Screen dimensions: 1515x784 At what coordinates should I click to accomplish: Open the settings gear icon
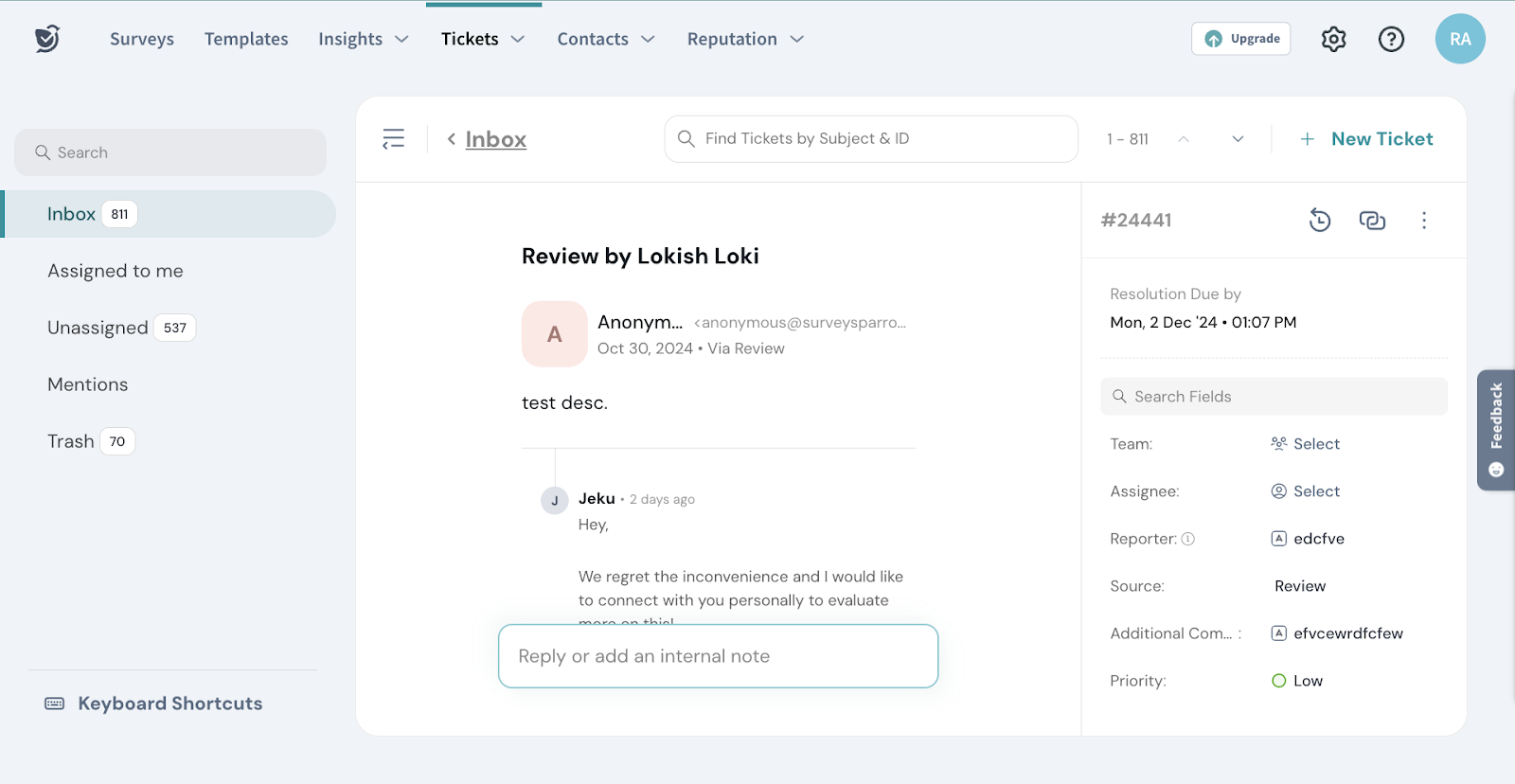(1333, 39)
